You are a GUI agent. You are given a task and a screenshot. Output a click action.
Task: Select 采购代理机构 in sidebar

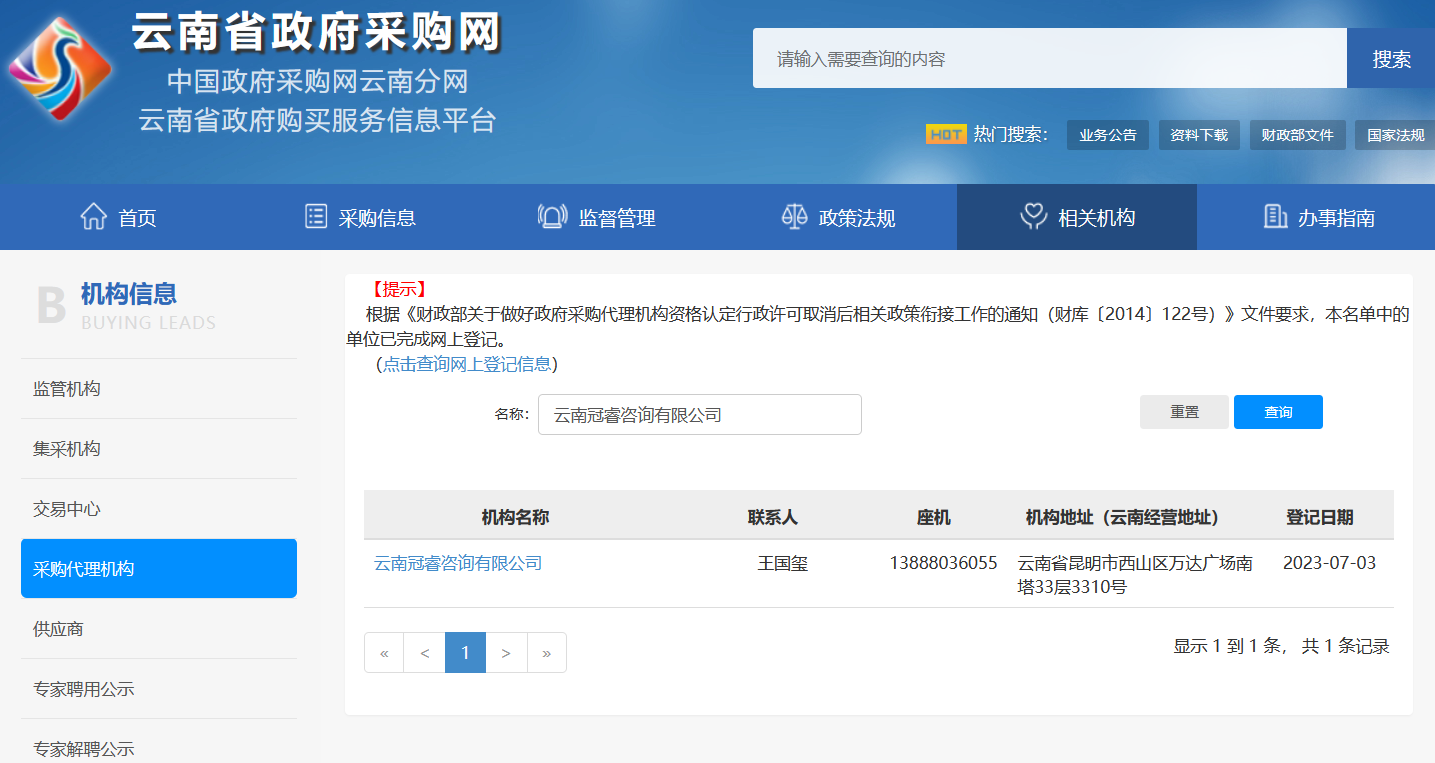pos(159,568)
